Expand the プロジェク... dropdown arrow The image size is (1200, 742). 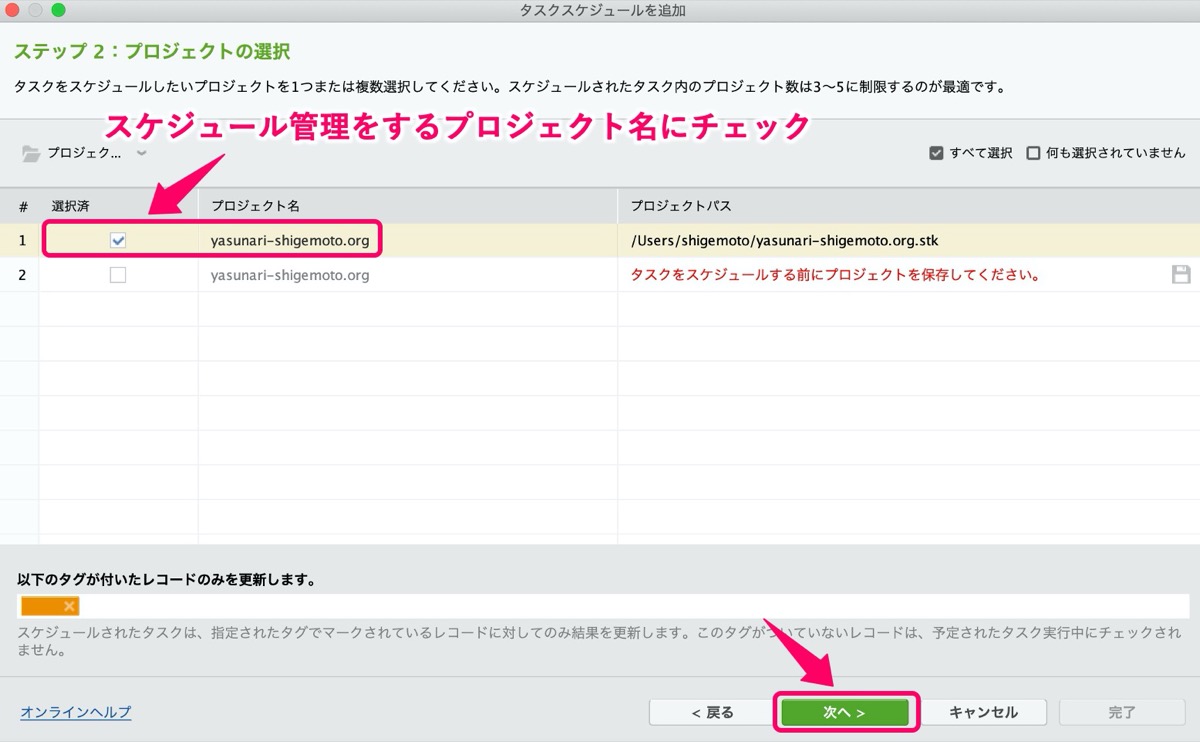point(141,153)
